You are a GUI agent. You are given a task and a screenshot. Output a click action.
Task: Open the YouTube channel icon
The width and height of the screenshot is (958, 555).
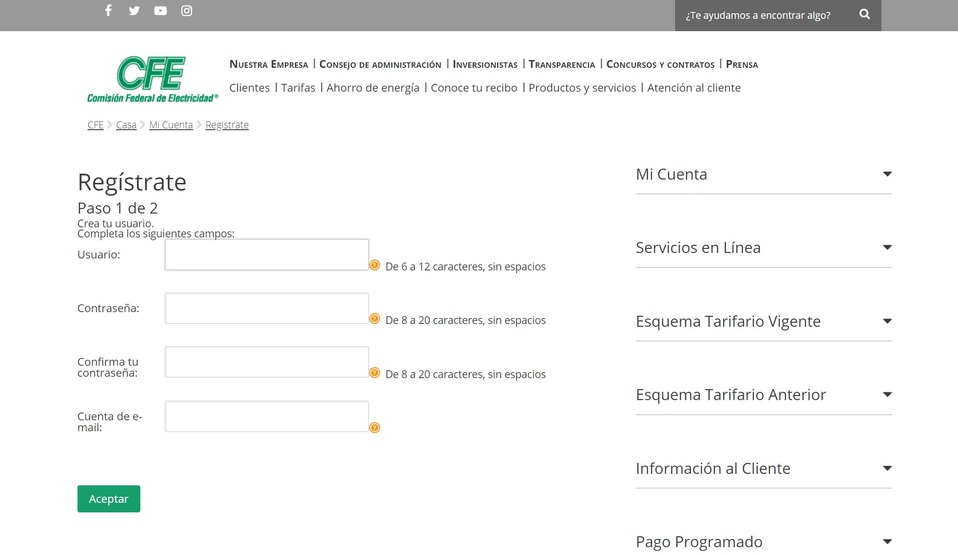(x=160, y=11)
